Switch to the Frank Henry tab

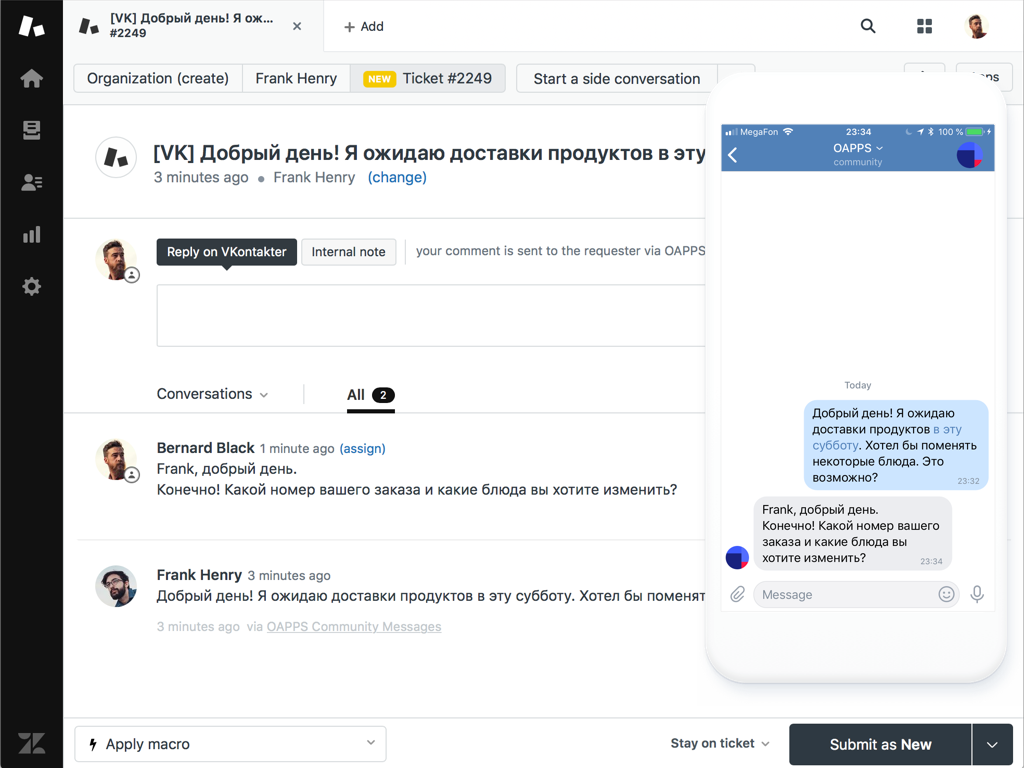coord(296,79)
